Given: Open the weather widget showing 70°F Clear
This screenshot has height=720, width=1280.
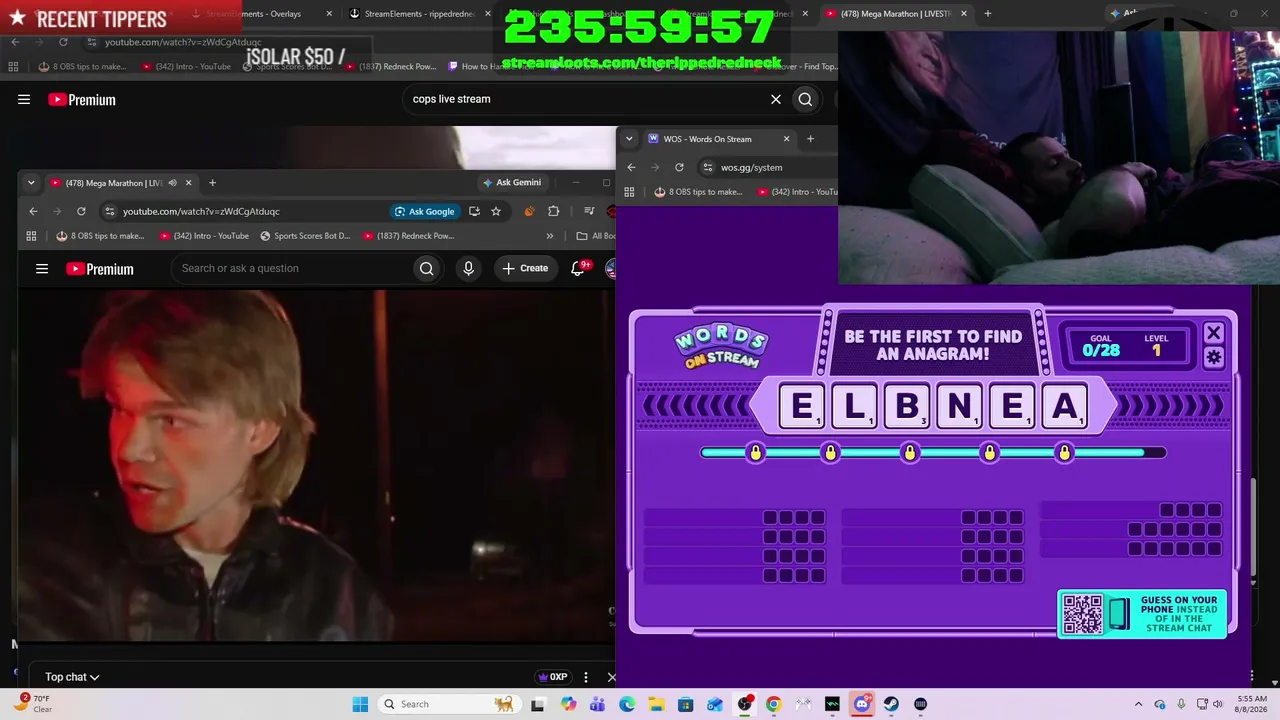Looking at the screenshot, I should 34,704.
